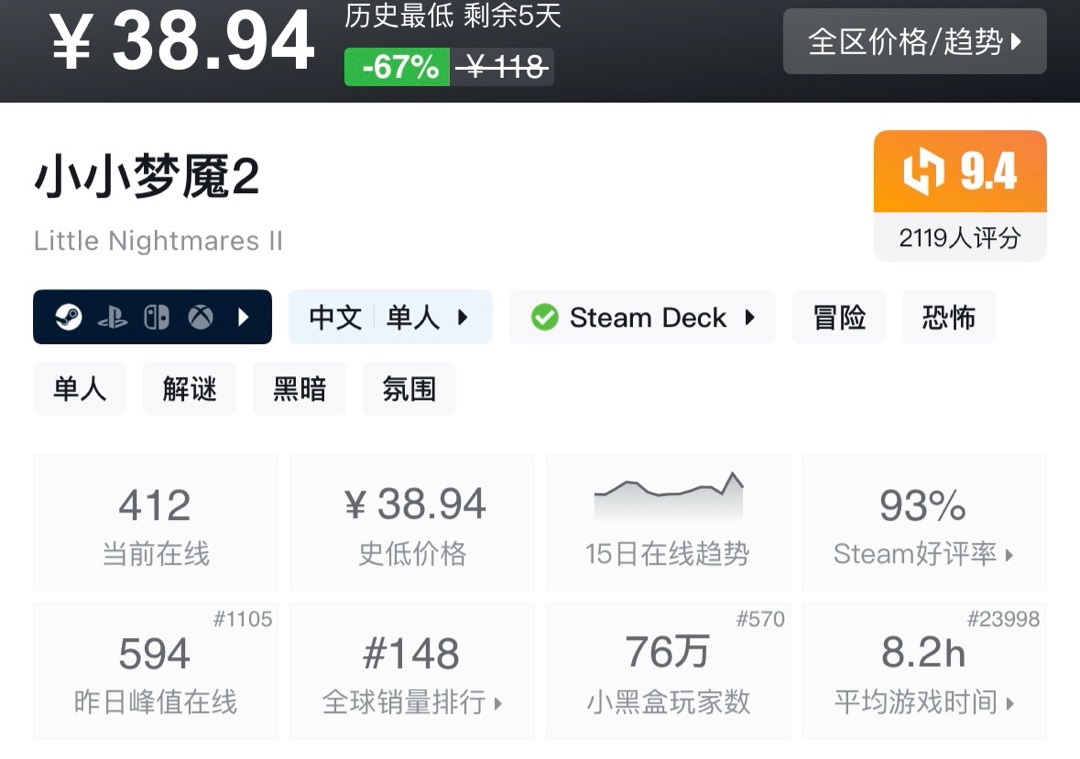Click the Steam platform icon

[x=69, y=318]
